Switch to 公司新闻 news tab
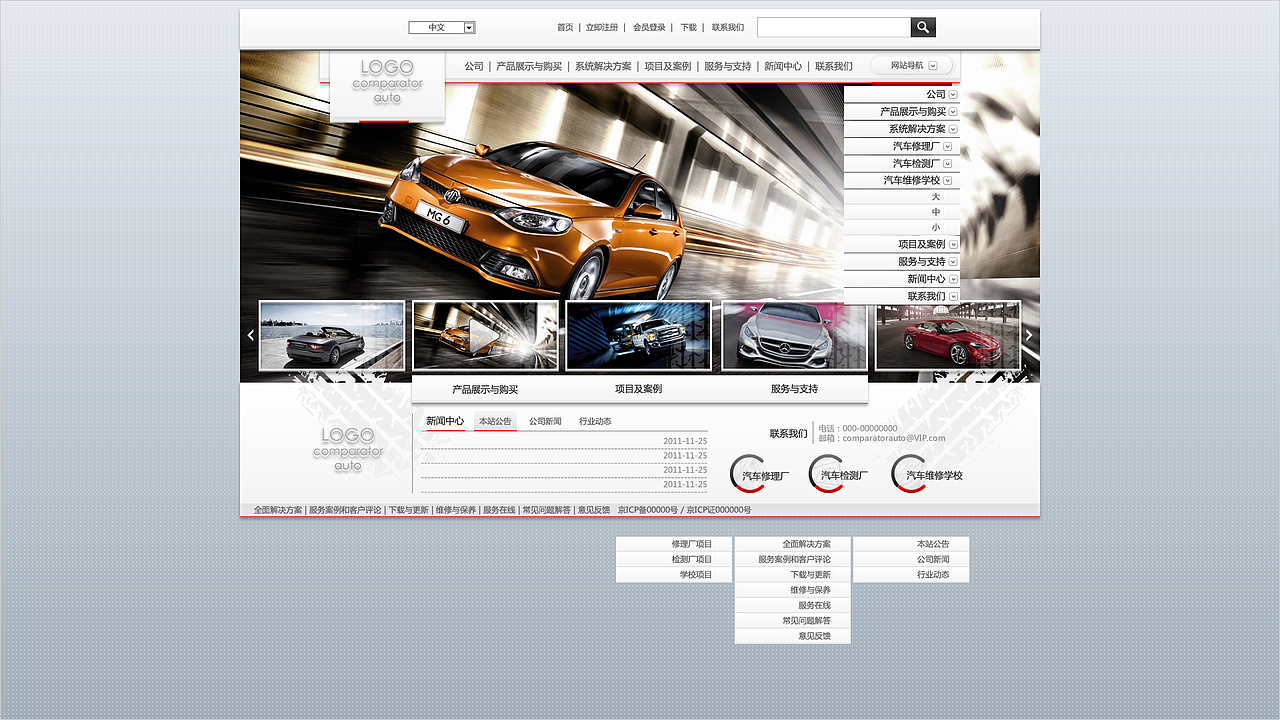 pos(545,422)
